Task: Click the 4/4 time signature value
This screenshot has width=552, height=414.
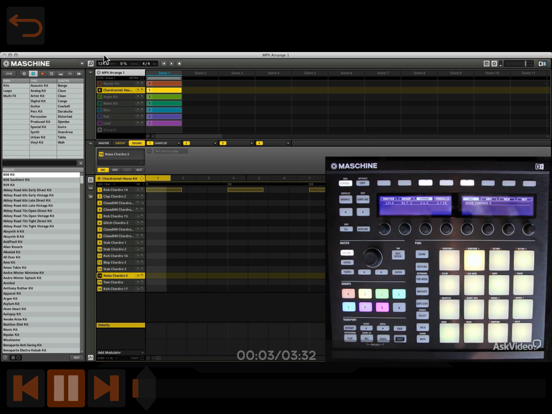Action: point(146,64)
